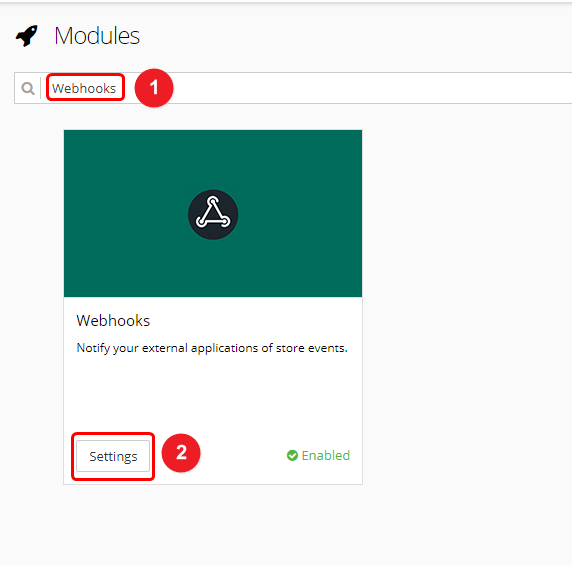This screenshot has width=572, height=565.
Task: Focus the modules search field
Action: tap(293, 88)
